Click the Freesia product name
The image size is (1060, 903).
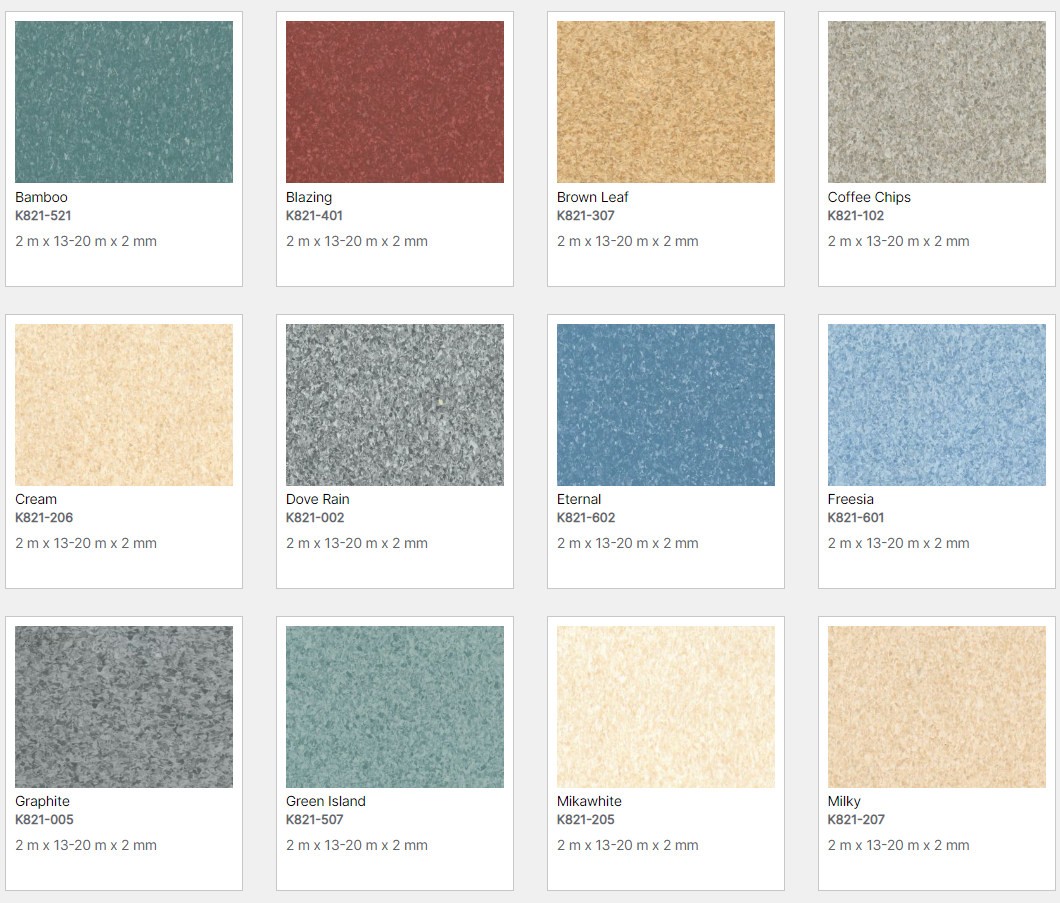(x=850, y=499)
